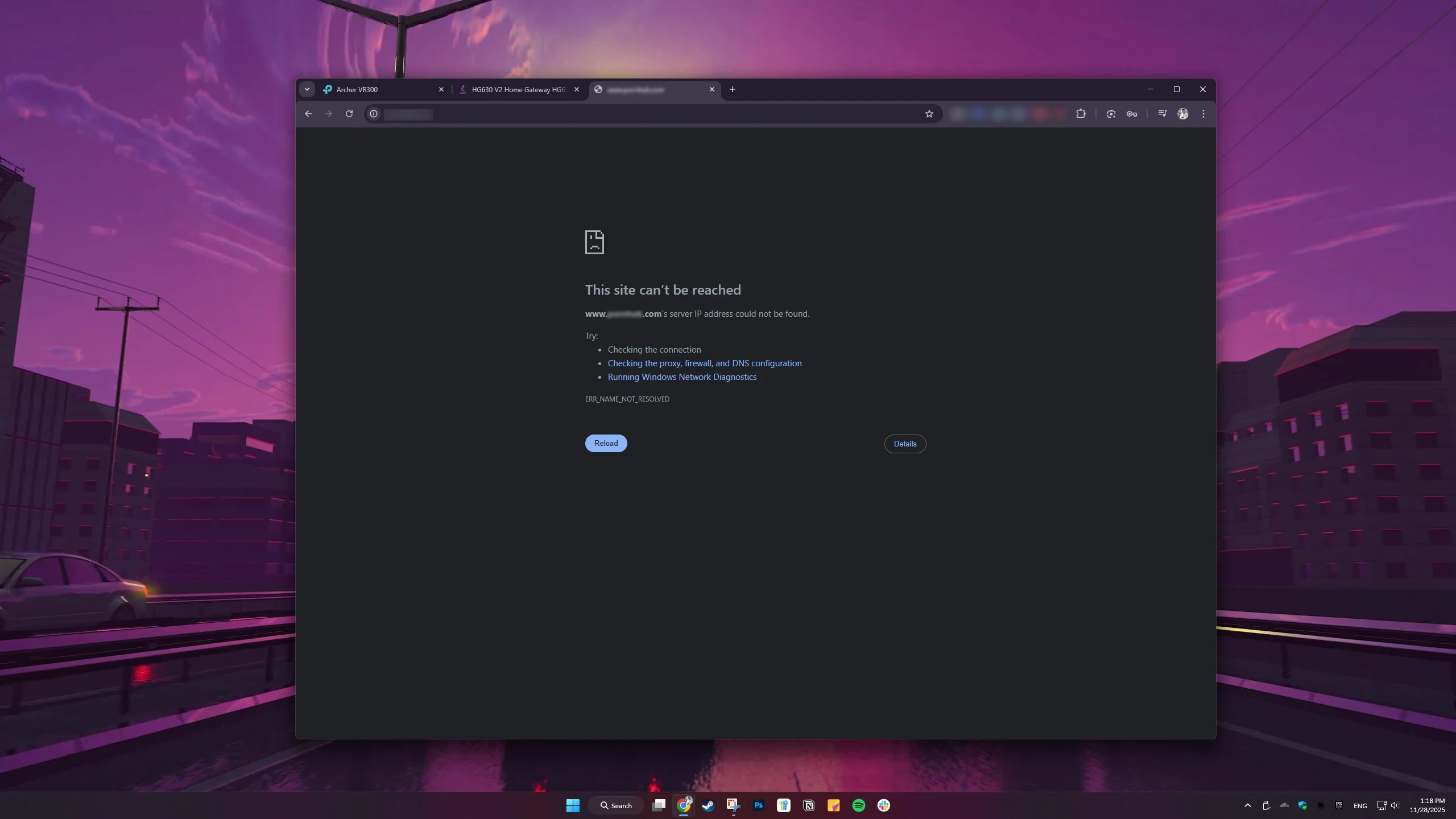1456x819 pixels.
Task: Close the Archer VR300 tab
Action: click(441, 89)
